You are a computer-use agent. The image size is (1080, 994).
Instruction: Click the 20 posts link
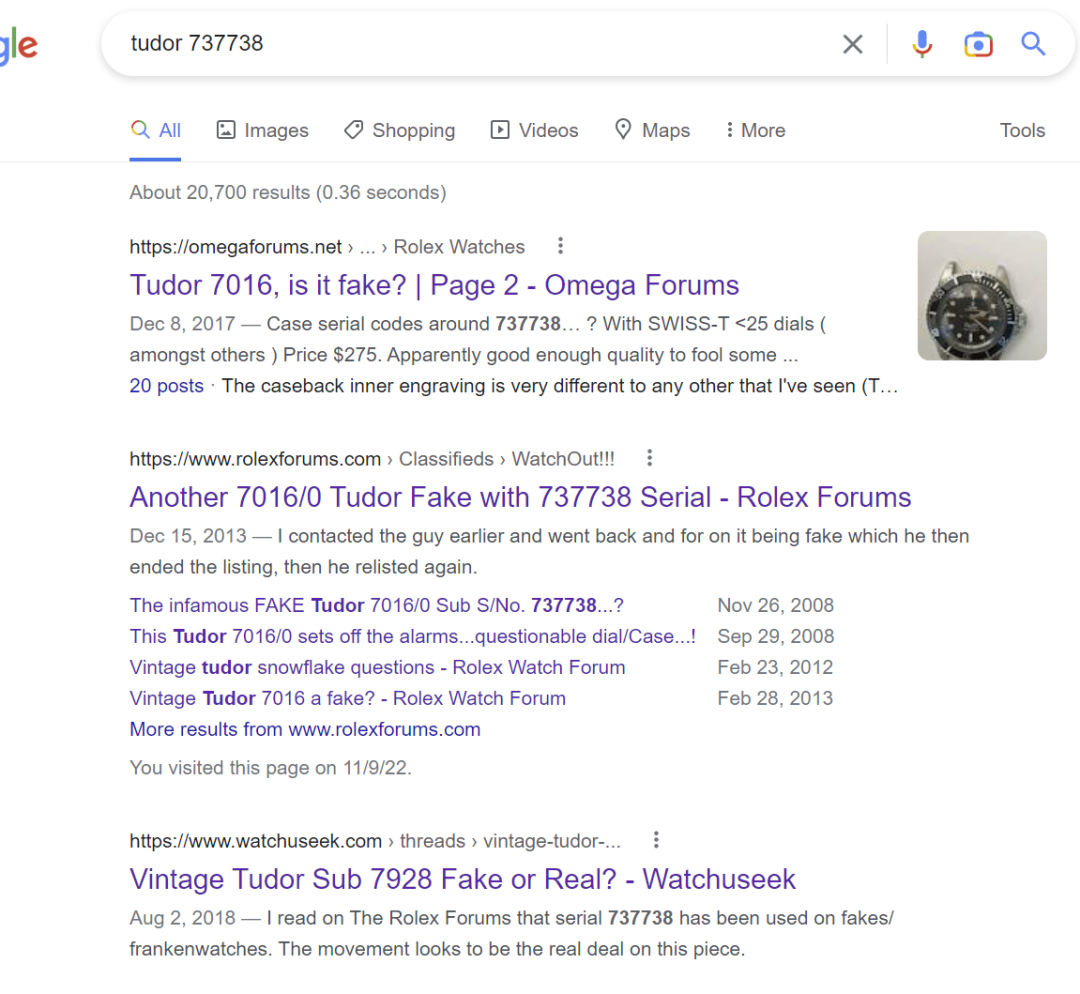coord(166,385)
